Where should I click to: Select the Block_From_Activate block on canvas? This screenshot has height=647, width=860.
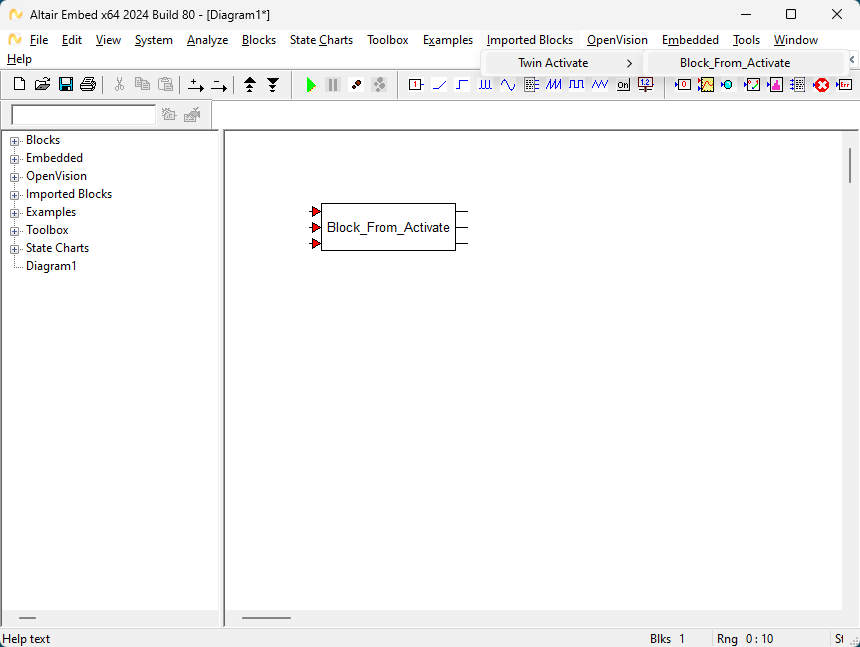click(388, 227)
